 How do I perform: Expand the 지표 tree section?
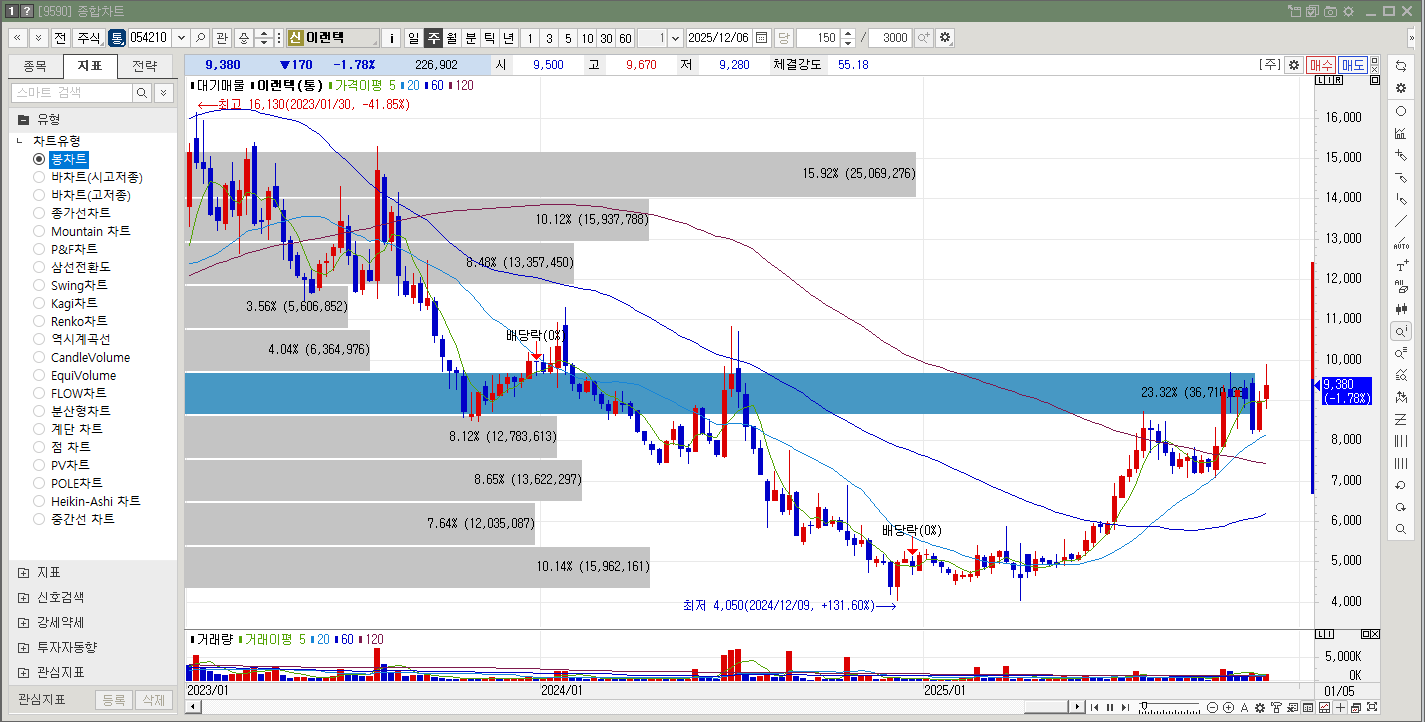click(23, 573)
